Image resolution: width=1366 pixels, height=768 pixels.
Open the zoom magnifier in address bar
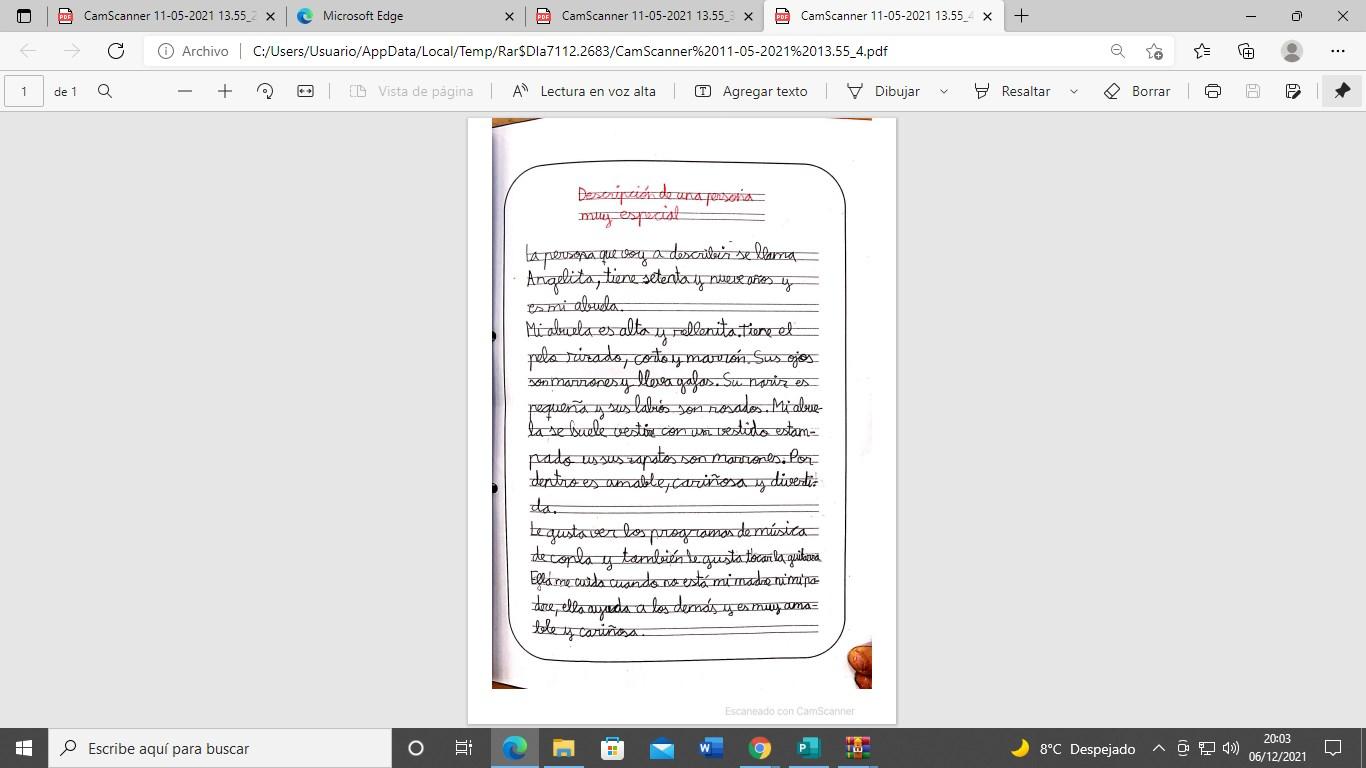click(1117, 51)
